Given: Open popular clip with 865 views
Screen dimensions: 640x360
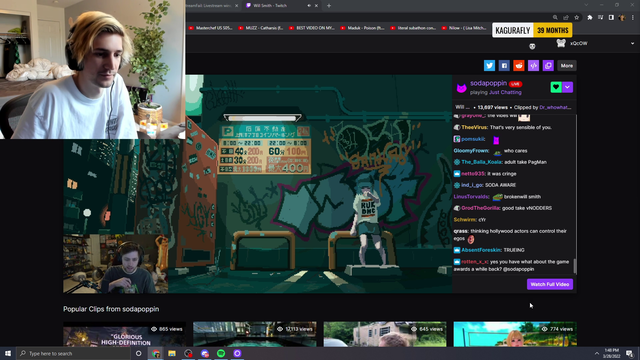Looking at the screenshot, I should point(124,334).
